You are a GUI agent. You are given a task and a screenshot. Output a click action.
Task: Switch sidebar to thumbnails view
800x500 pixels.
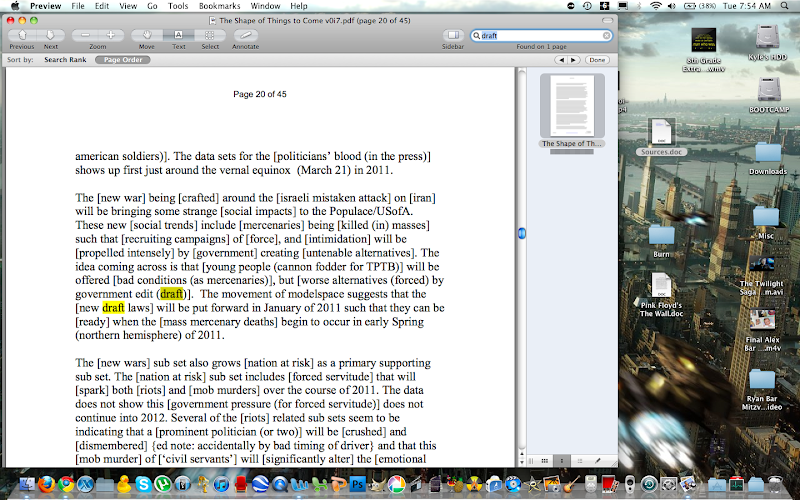[562, 461]
